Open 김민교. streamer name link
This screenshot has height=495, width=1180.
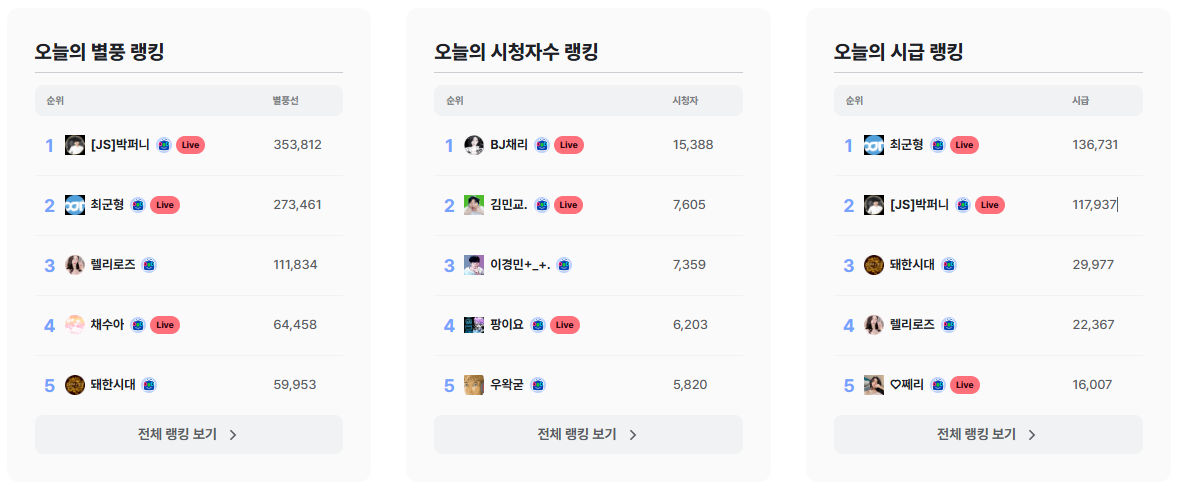pyautogui.click(x=509, y=205)
